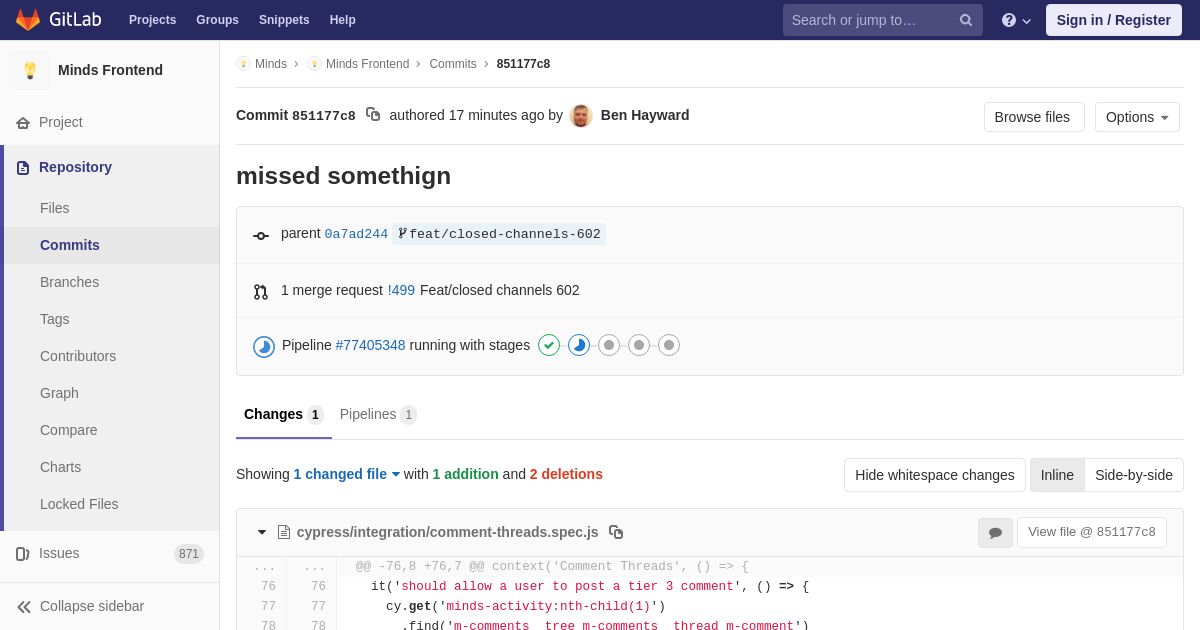The width and height of the screenshot is (1200, 630).
Task: Click the merge request icon in commit box
Action: point(261,292)
